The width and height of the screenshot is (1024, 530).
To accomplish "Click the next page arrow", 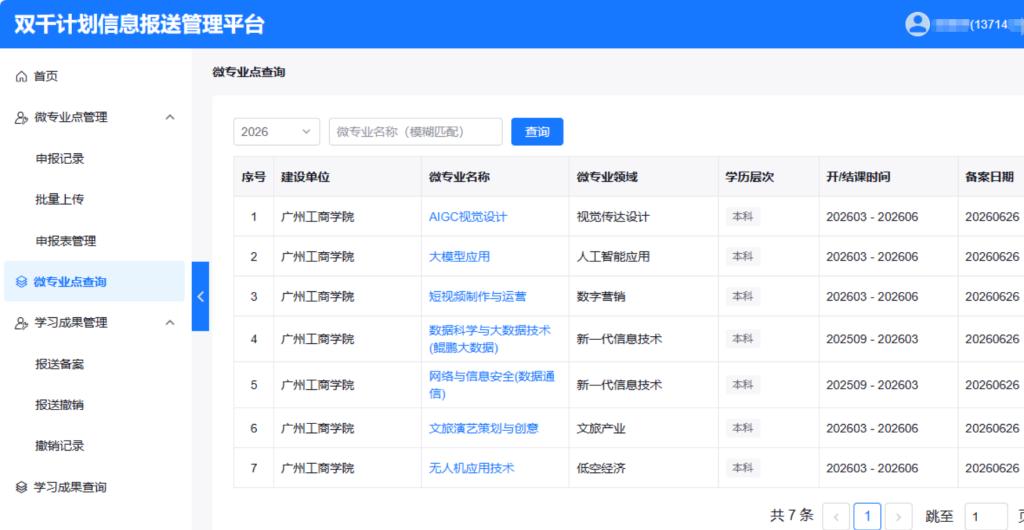I will coord(899,516).
